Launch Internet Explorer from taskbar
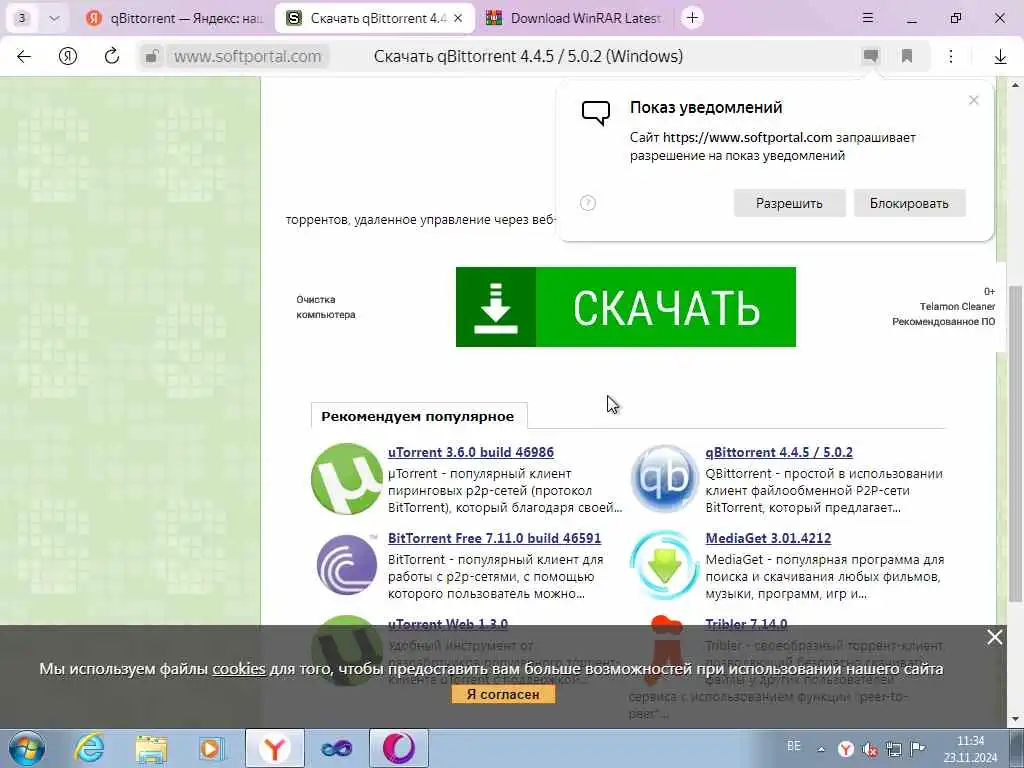This screenshot has width=1024, height=768. [x=89, y=748]
